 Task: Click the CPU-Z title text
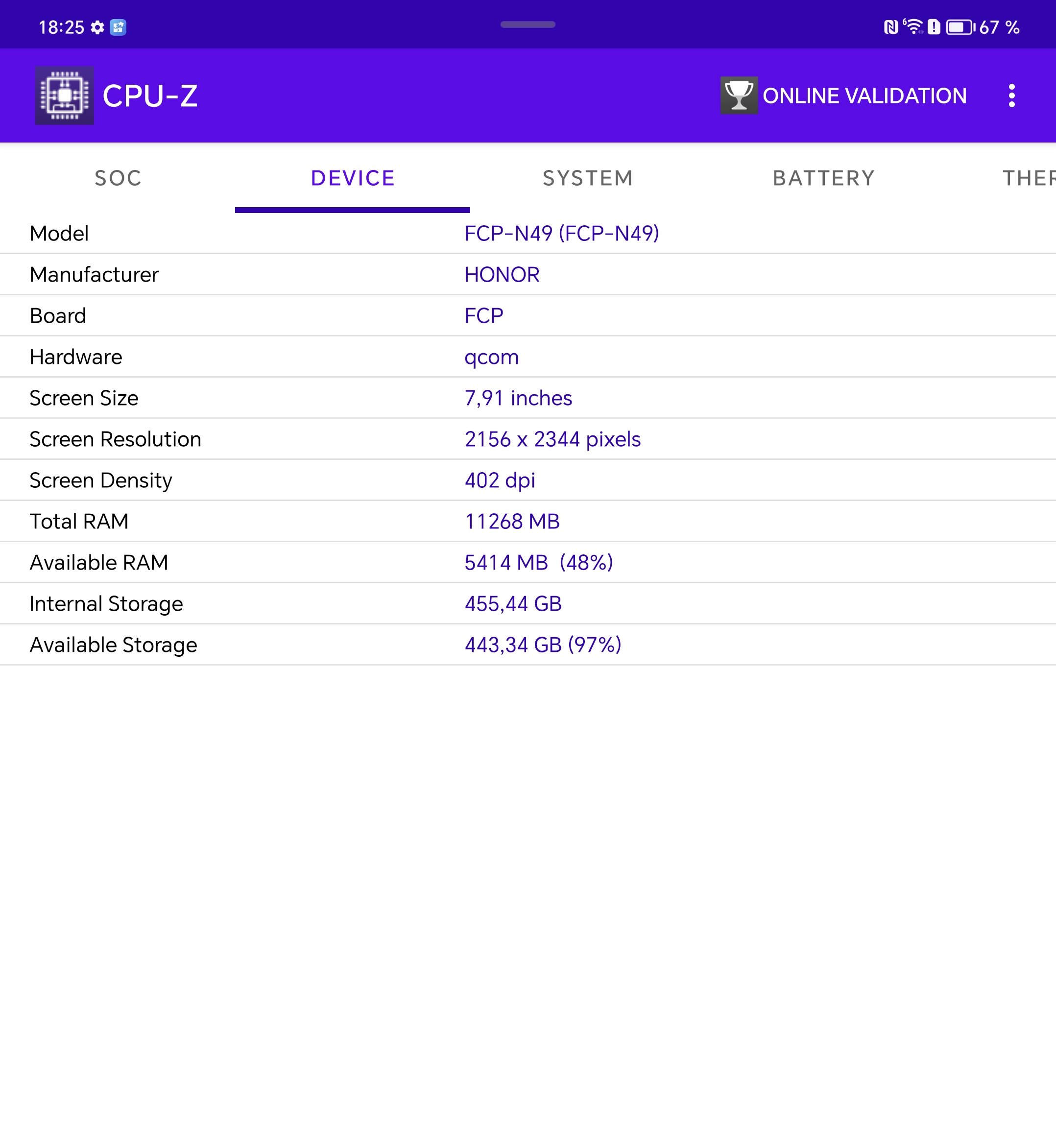click(x=150, y=96)
